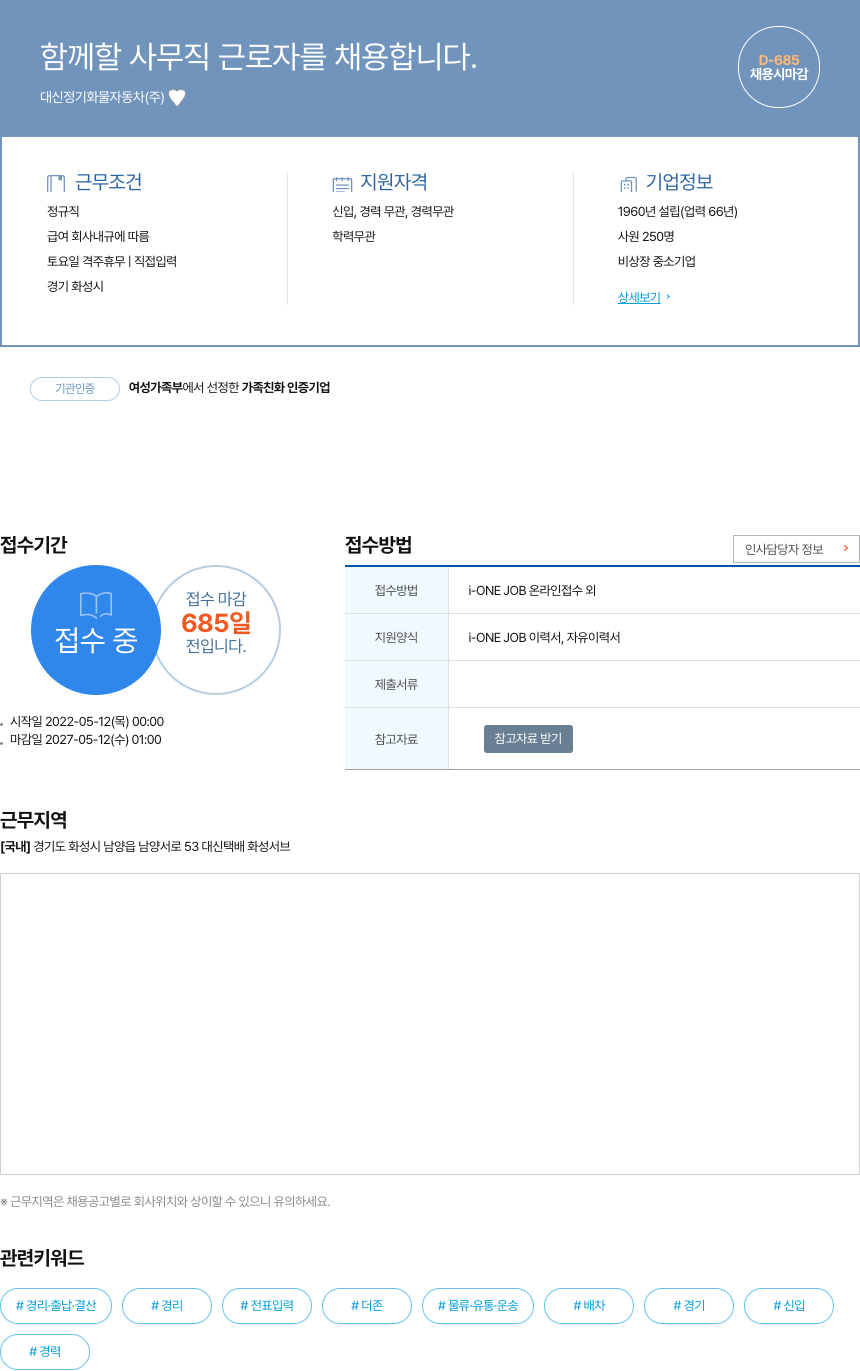Image resolution: width=860 pixels, height=1371 pixels.
Task: Select the # 전표입력 keyword tag
Action: pyautogui.click(x=267, y=1306)
